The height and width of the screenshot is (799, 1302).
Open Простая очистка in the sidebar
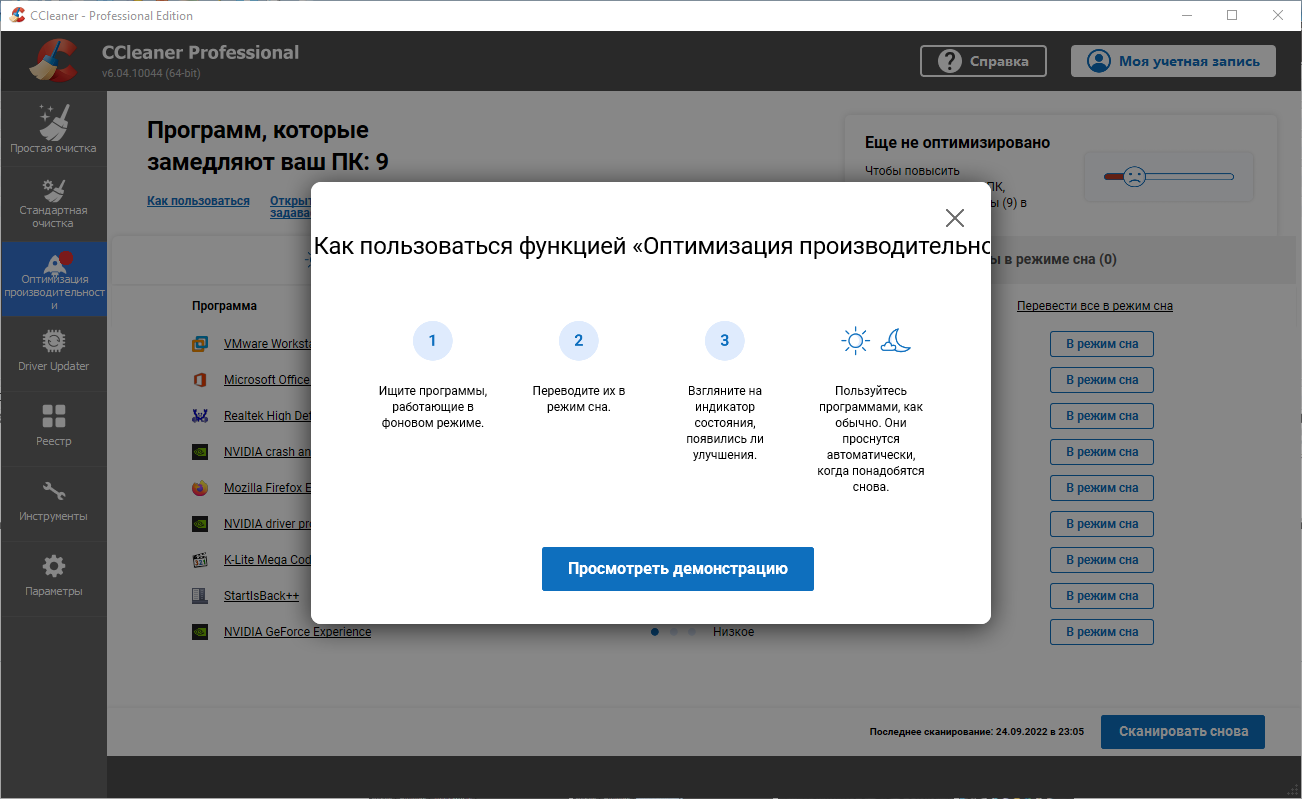click(54, 129)
